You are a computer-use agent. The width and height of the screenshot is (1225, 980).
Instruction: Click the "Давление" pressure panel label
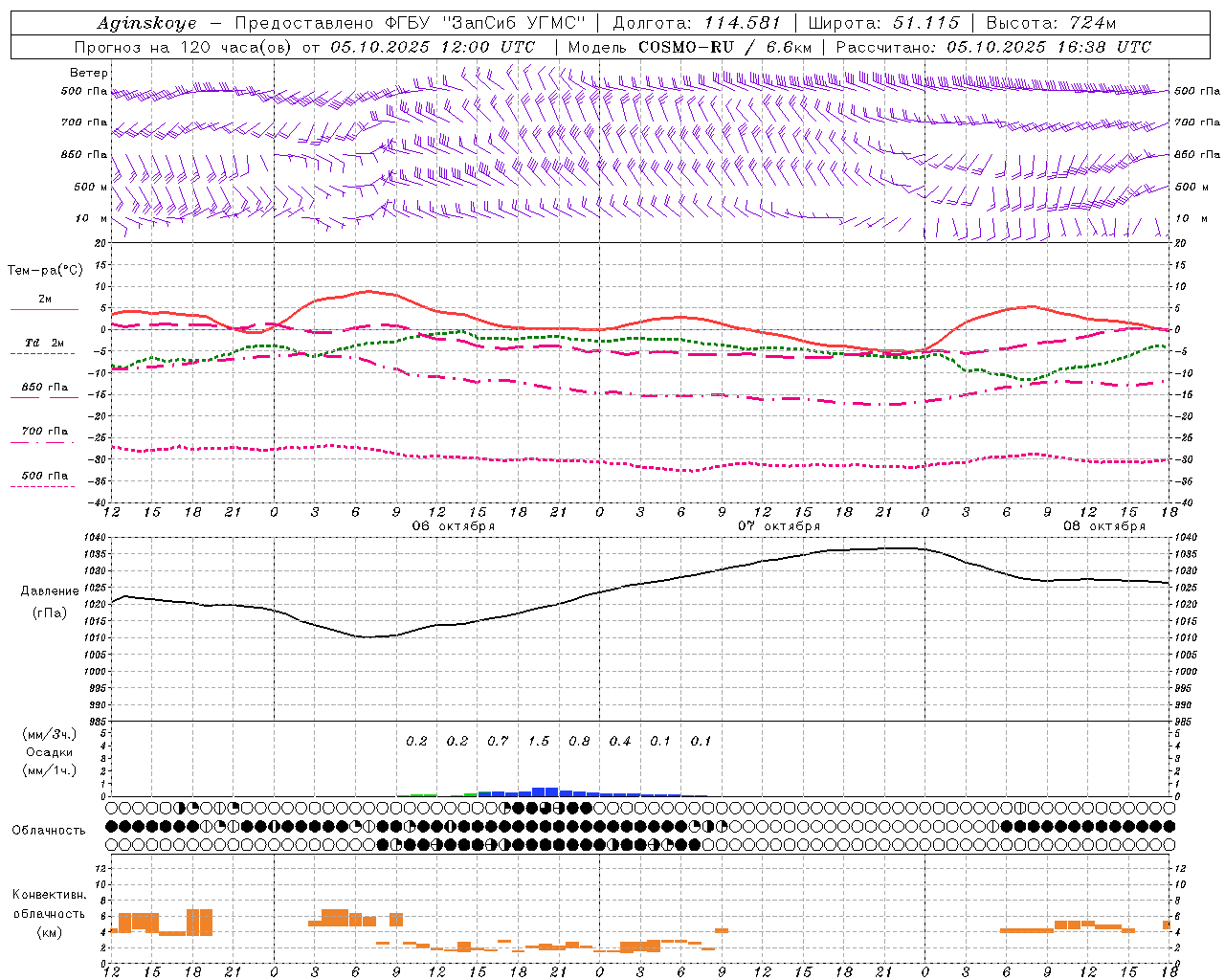[x=50, y=591]
